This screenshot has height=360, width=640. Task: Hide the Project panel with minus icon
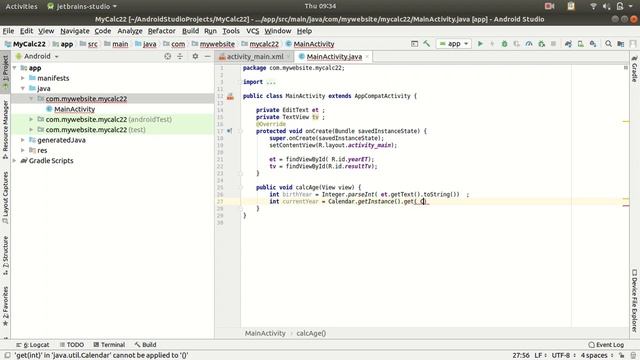pyautogui.click(x=207, y=56)
